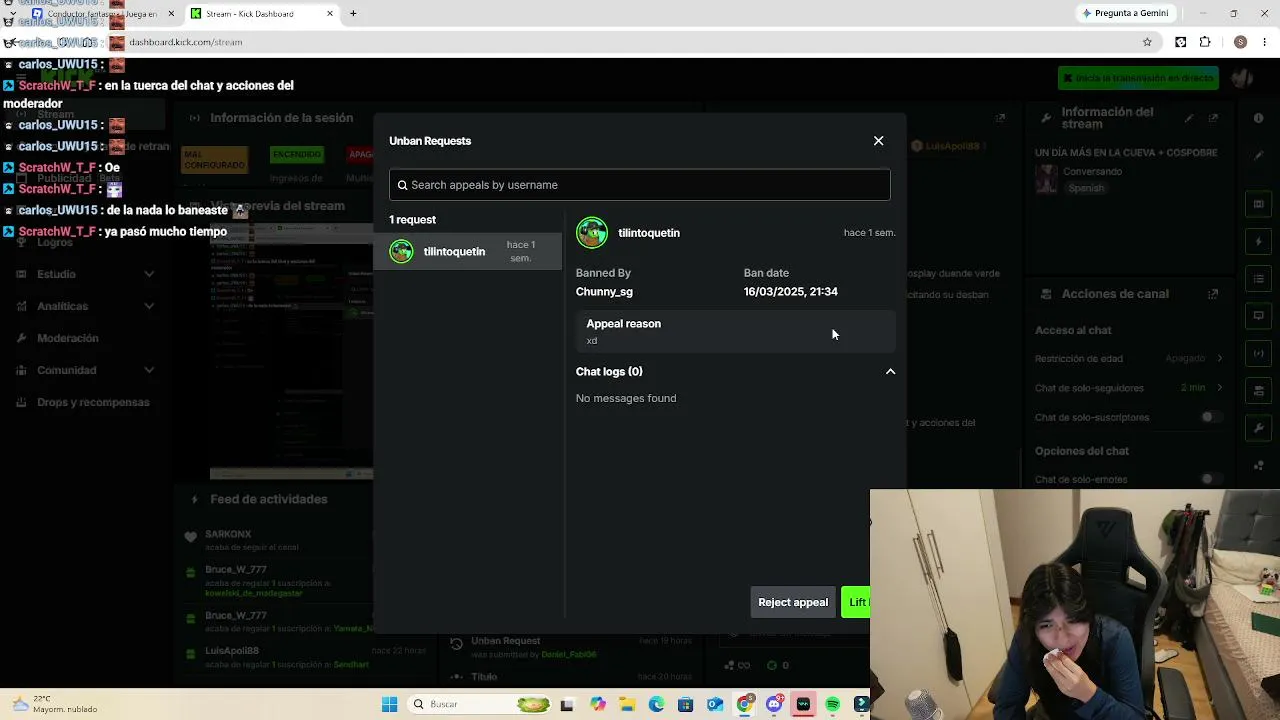
Task: Click the address bar URL dashboard.kick.com/stream
Action: pos(186,42)
